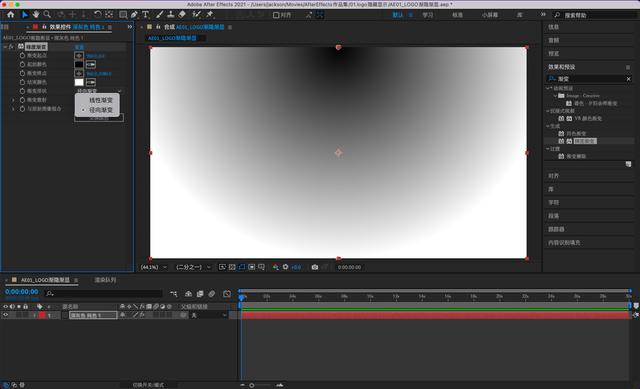Clear the effects search field with X

tap(629, 79)
